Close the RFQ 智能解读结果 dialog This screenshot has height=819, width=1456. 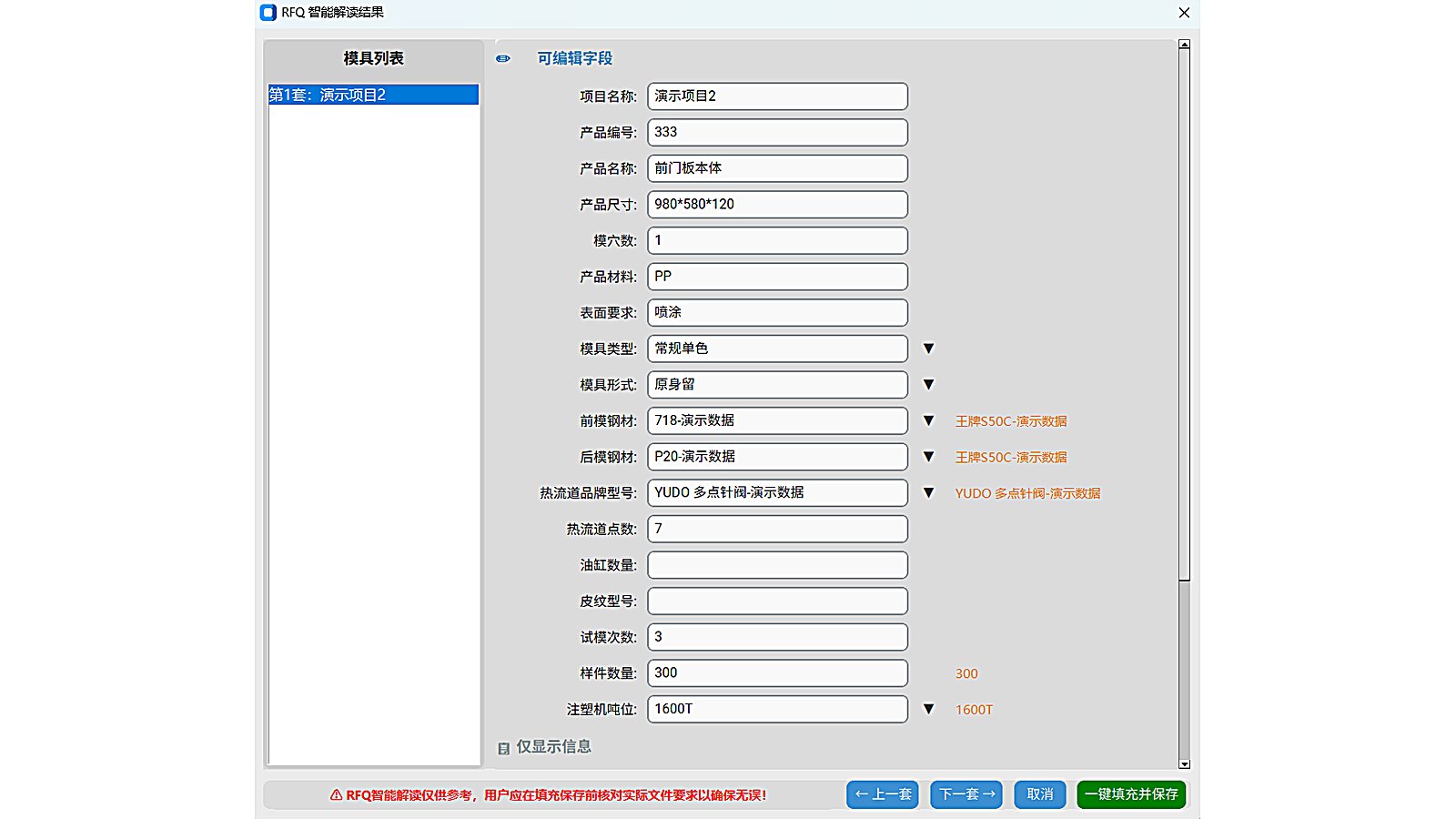[1184, 13]
